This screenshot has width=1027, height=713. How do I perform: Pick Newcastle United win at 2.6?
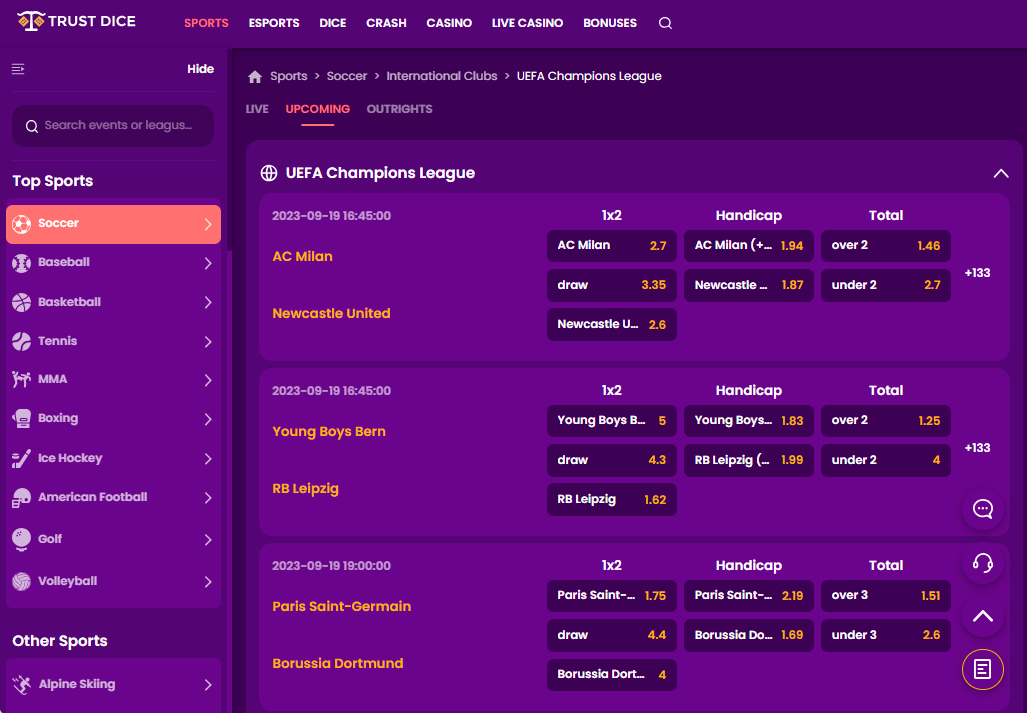click(612, 325)
